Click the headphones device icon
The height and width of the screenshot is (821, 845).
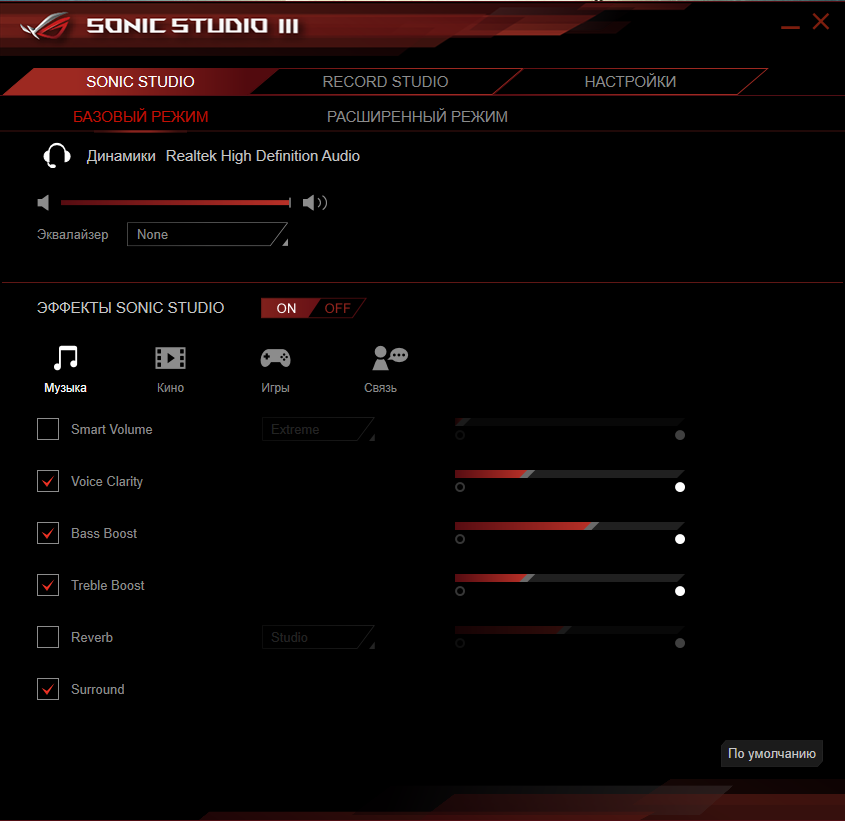coord(57,156)
